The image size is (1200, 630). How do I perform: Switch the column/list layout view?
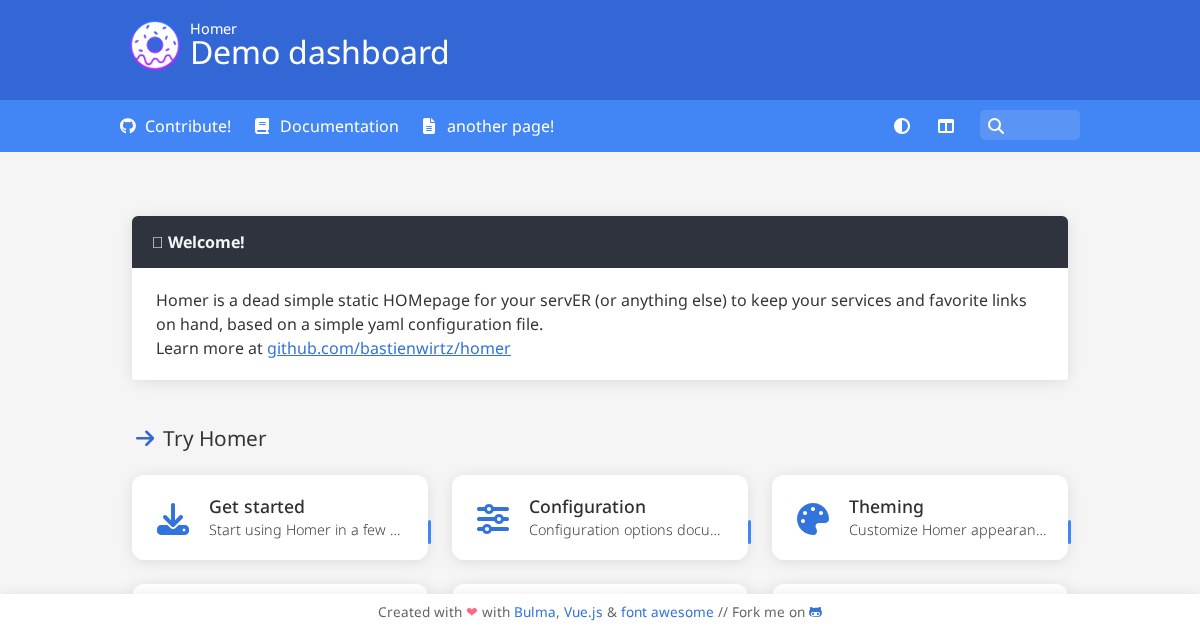[946, 126]
